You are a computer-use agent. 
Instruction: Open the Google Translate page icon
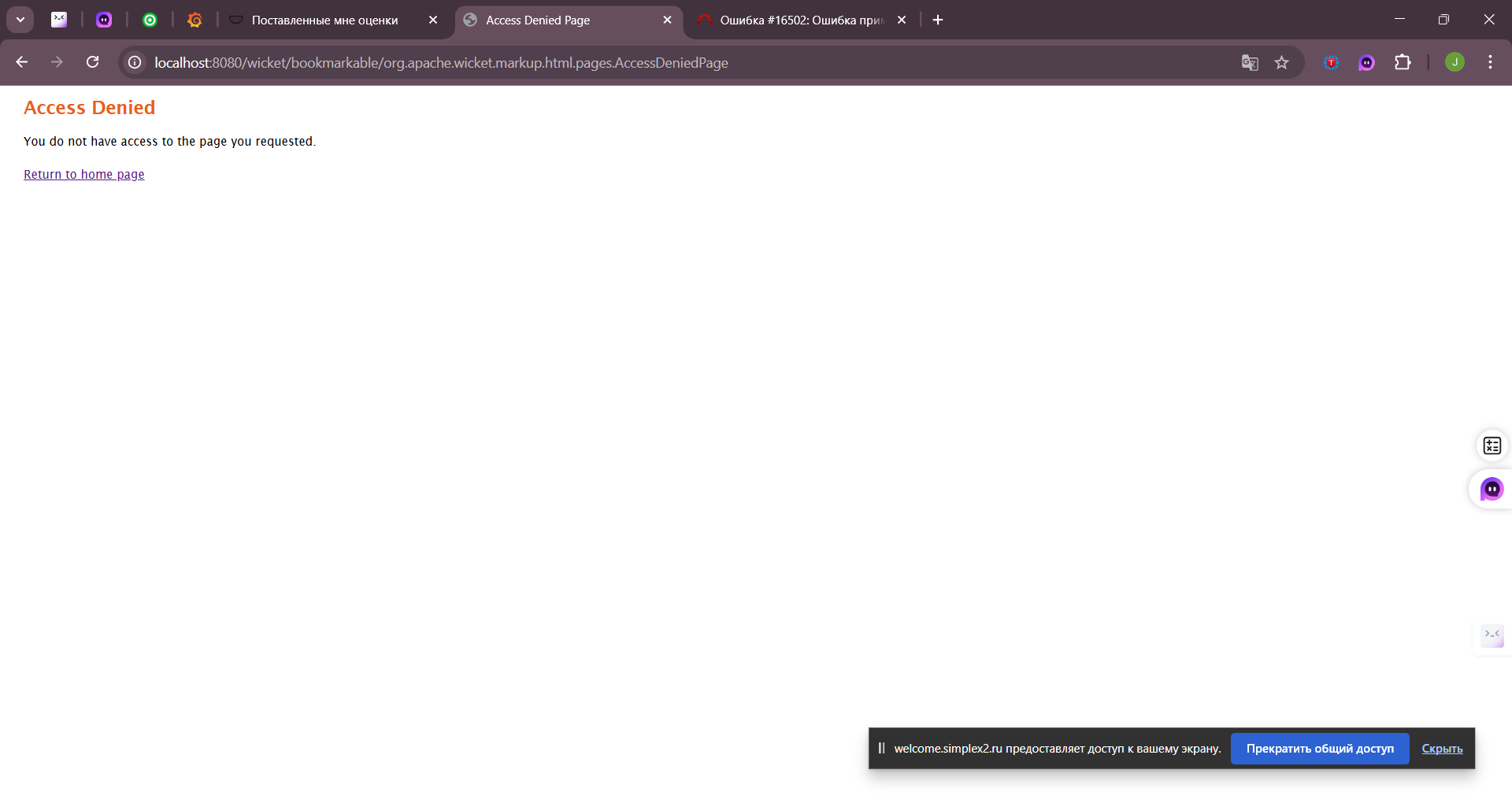coord(1250,62)
